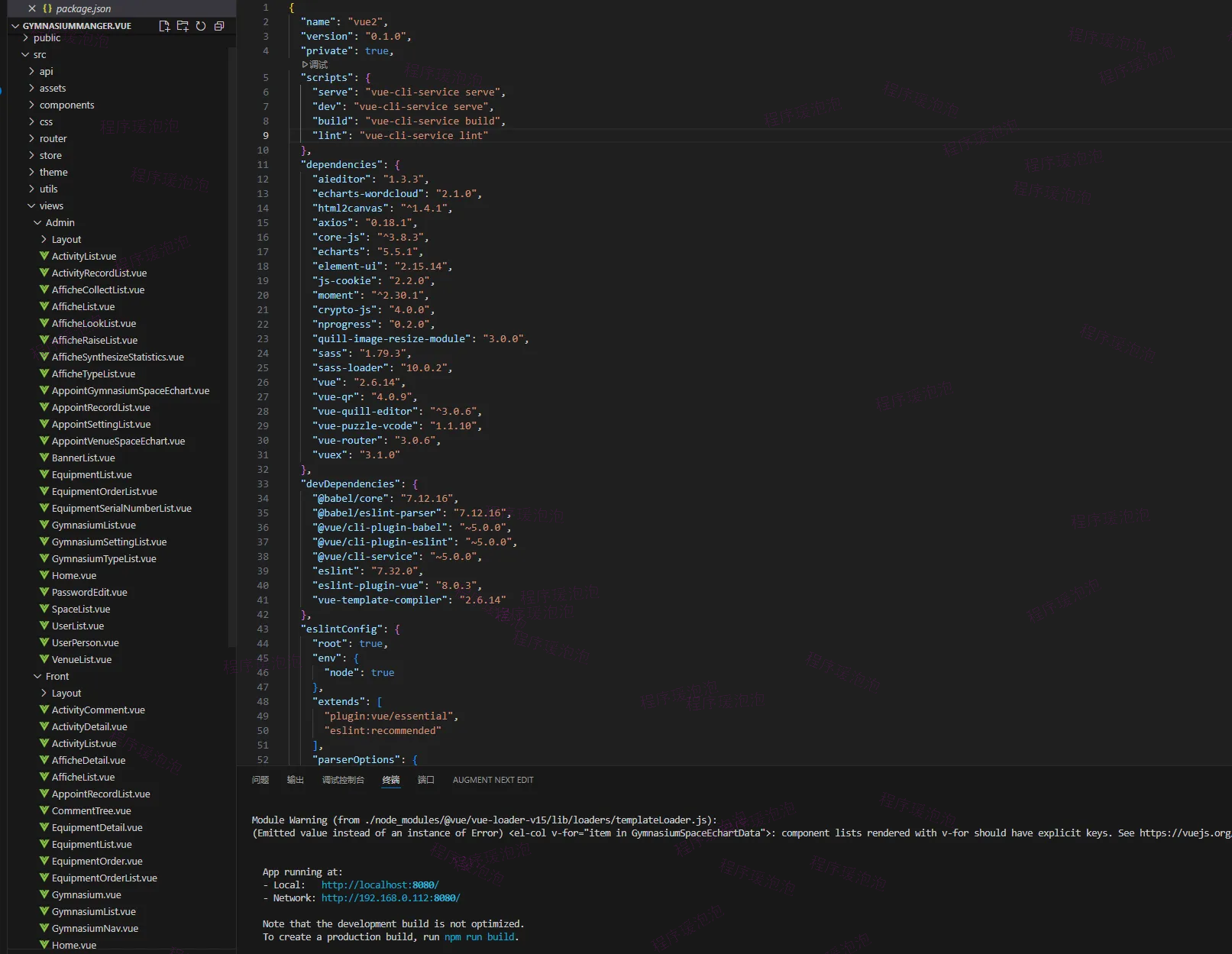Click the "dependencies" key on line 11
Screen dimensions: 1232x954
coord(341,164)
